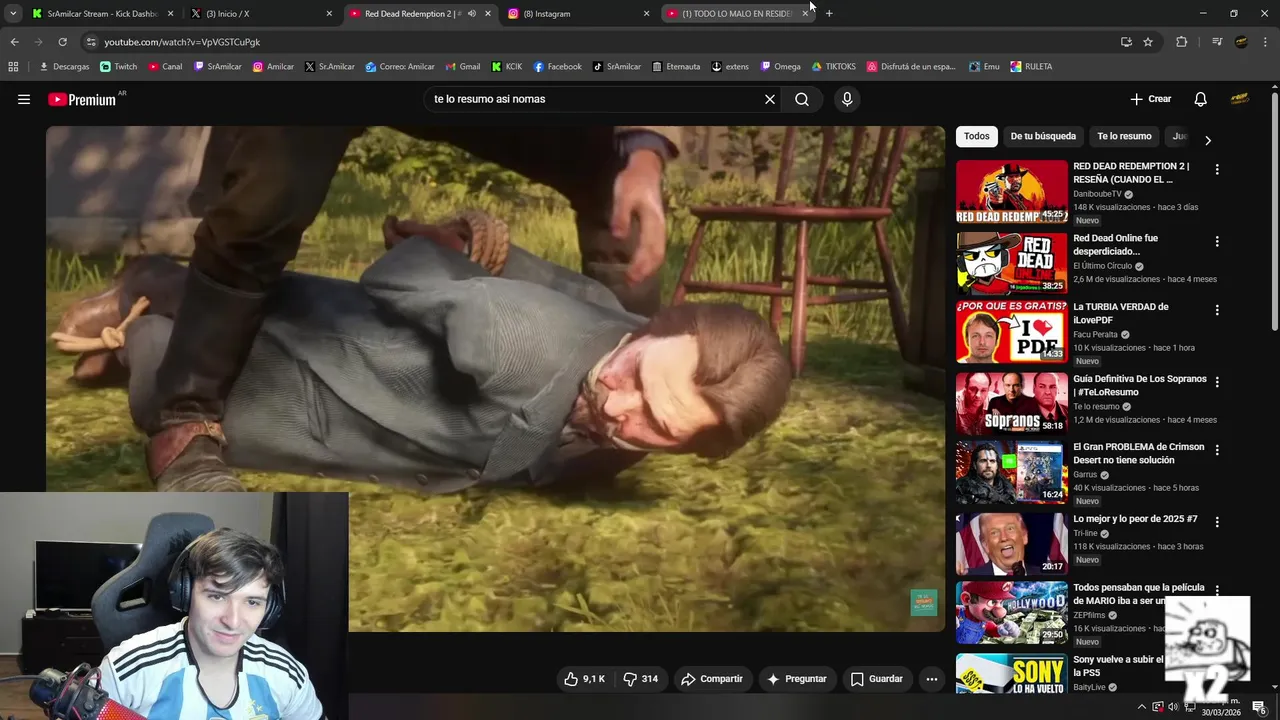Open El Último Círculo channel link
This screenshot has width=1280, height=720.
click(x=1103, y=266)
